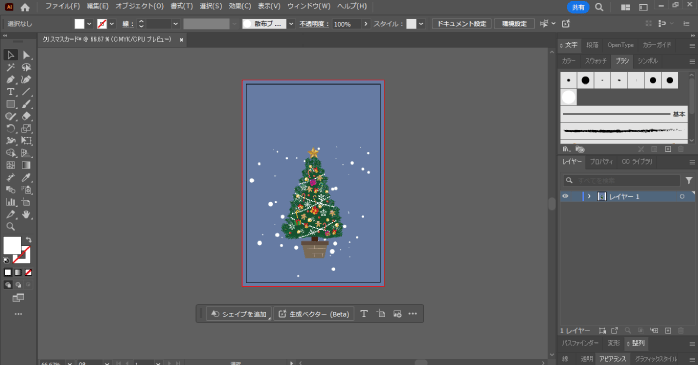698x365 pixels.
Task: Select the Free Transform tool
Action: (x=26, y=141)
